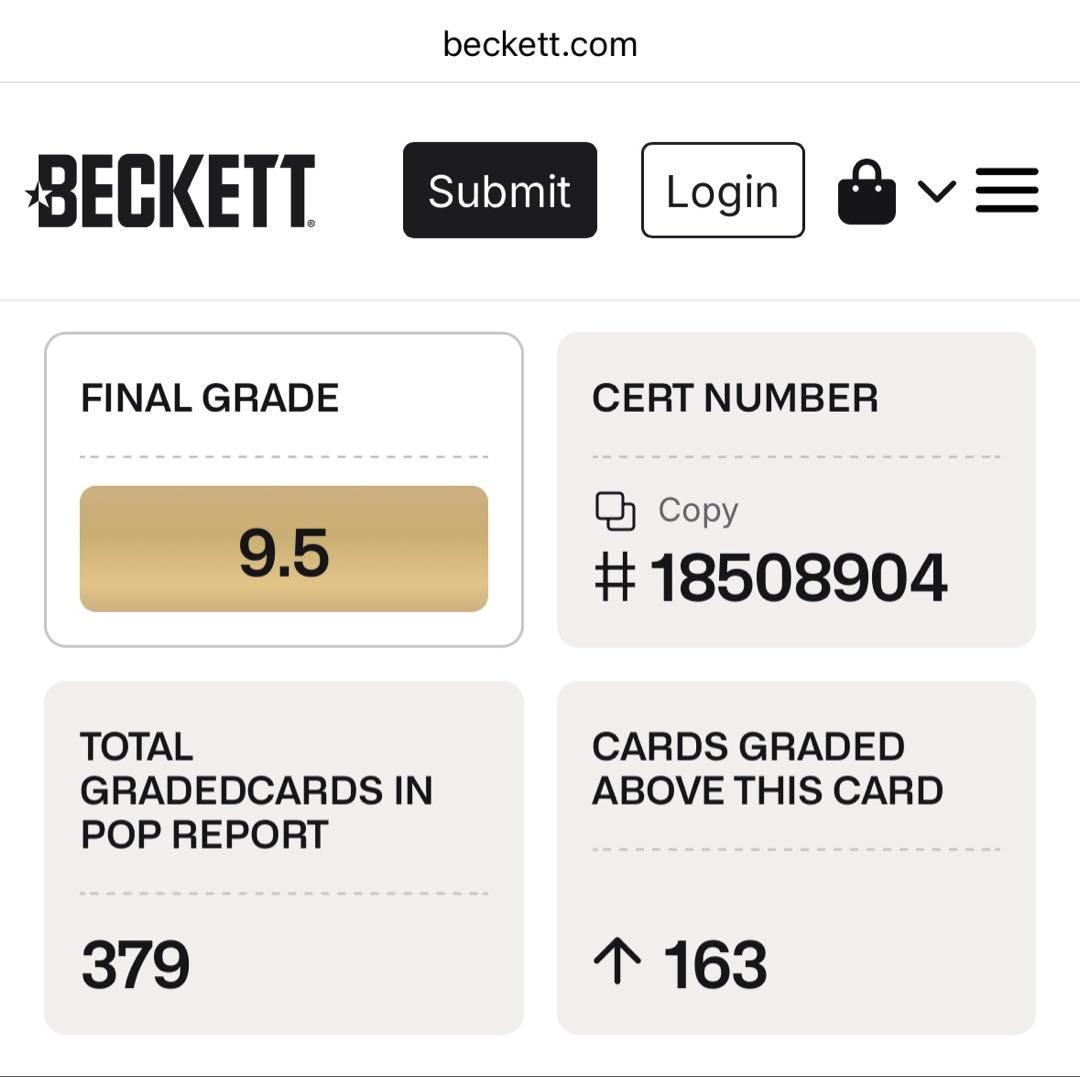Click the copy icon for the cert number
This screenshot has height=1077, width=1080.
615,511
